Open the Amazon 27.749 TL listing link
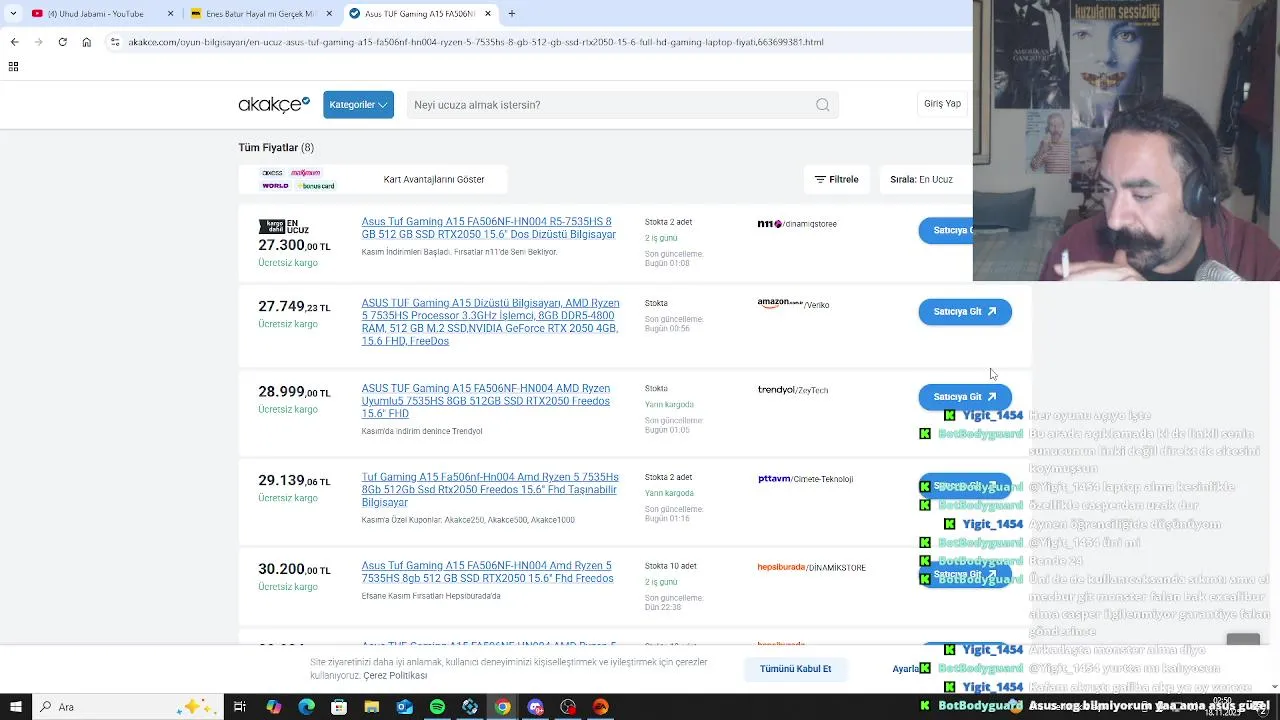The height and width of the screenshot is (720, 1280). (490, 322)
